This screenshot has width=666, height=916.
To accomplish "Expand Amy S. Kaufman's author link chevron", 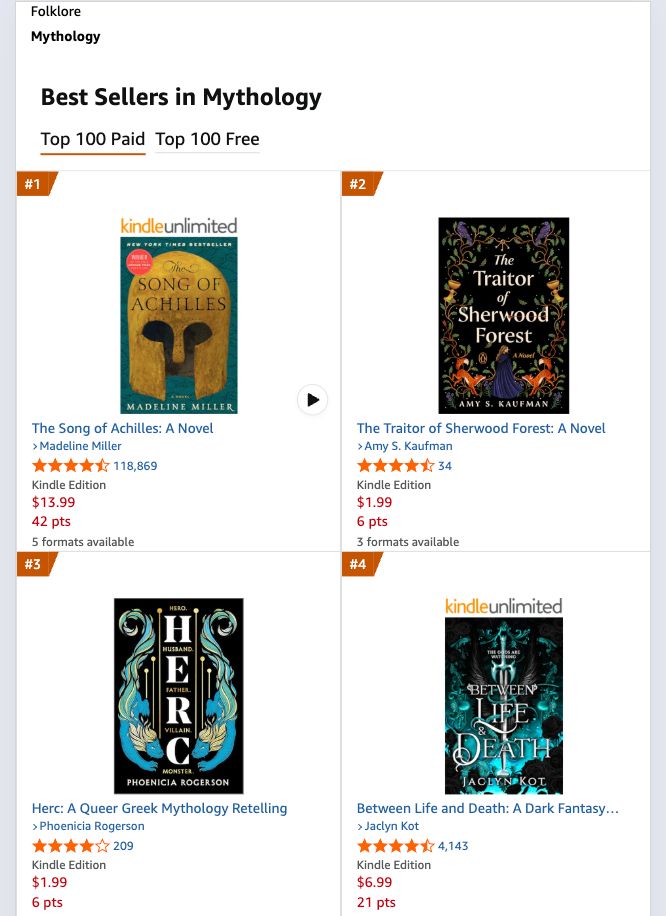I will click(x=359, y=446).
